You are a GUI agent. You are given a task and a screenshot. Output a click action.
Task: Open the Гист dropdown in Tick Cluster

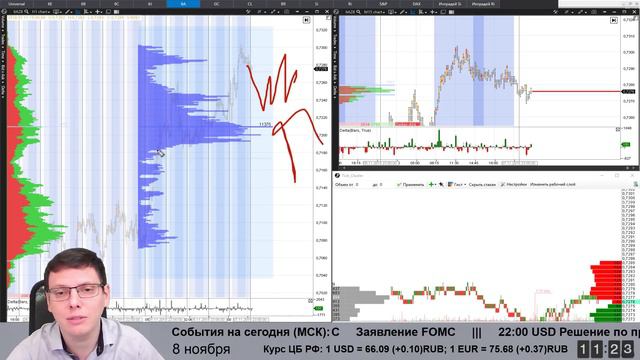pos(457,184)
